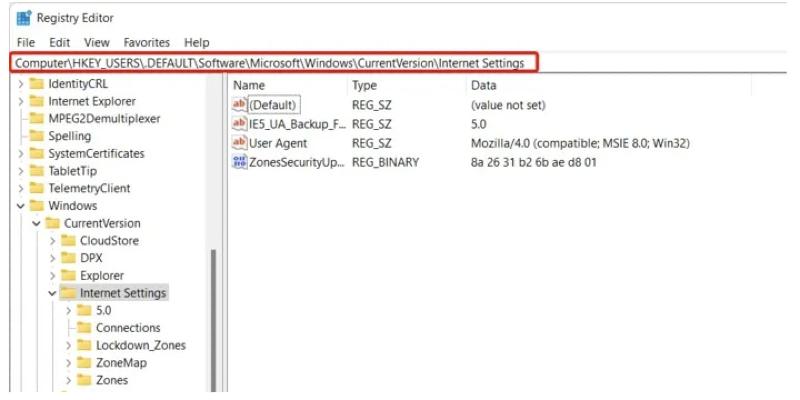This screenshot has height=400, width=800.
Task: Click the REG_BINARY type cell
Action: click(x=386, y=162)
